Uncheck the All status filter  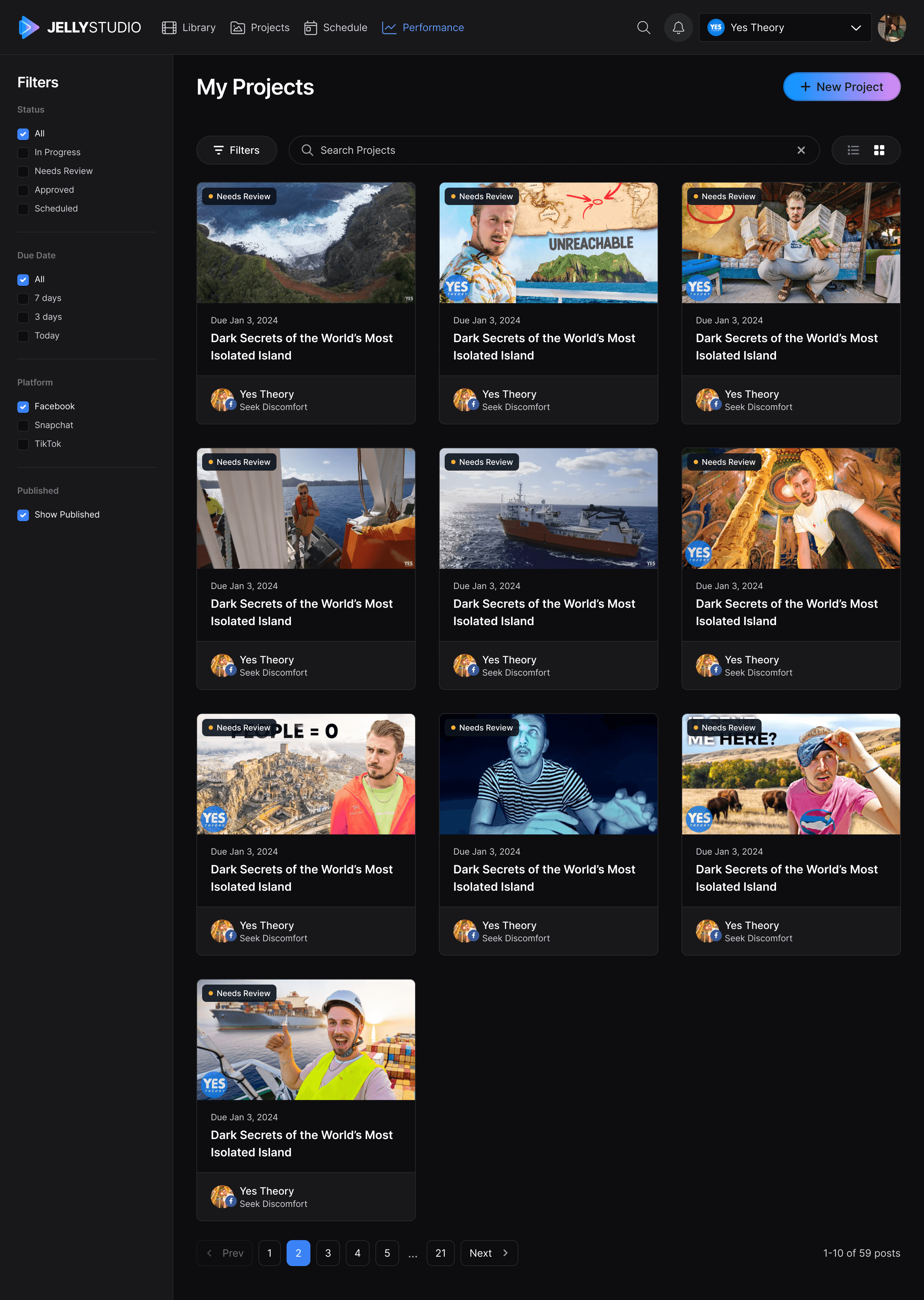23,134
